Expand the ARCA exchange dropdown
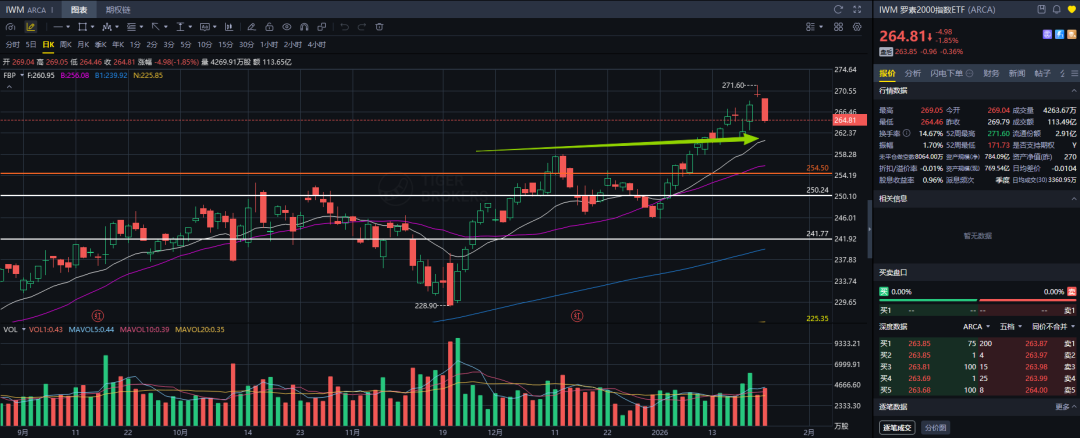Screen dimensions: 1080x438 [x=974, y=326]
